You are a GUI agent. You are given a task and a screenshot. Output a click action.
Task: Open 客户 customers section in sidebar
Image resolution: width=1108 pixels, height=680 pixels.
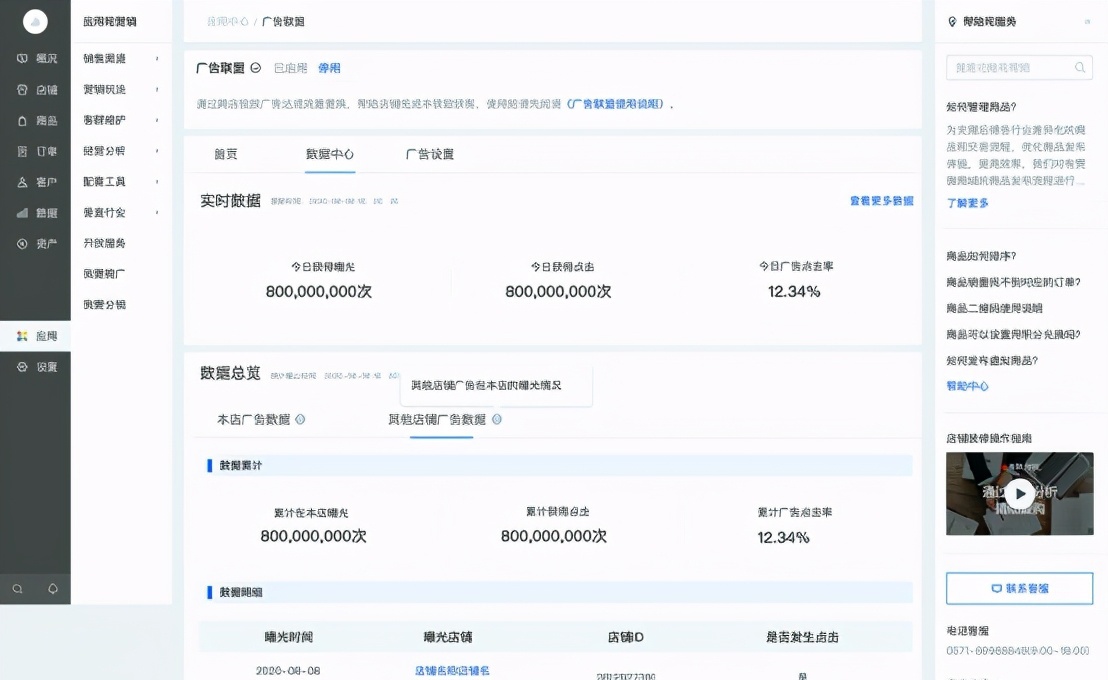point(36,182)
